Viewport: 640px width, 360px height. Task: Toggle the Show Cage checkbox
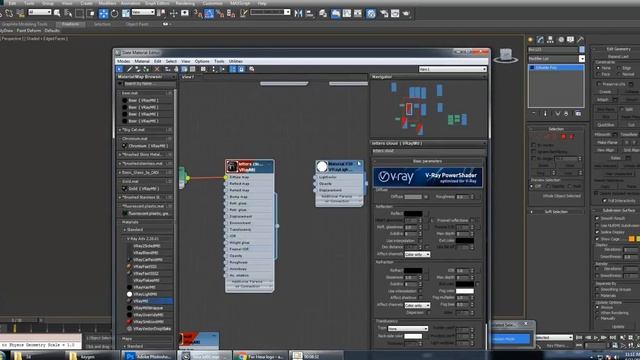point(598,239)
